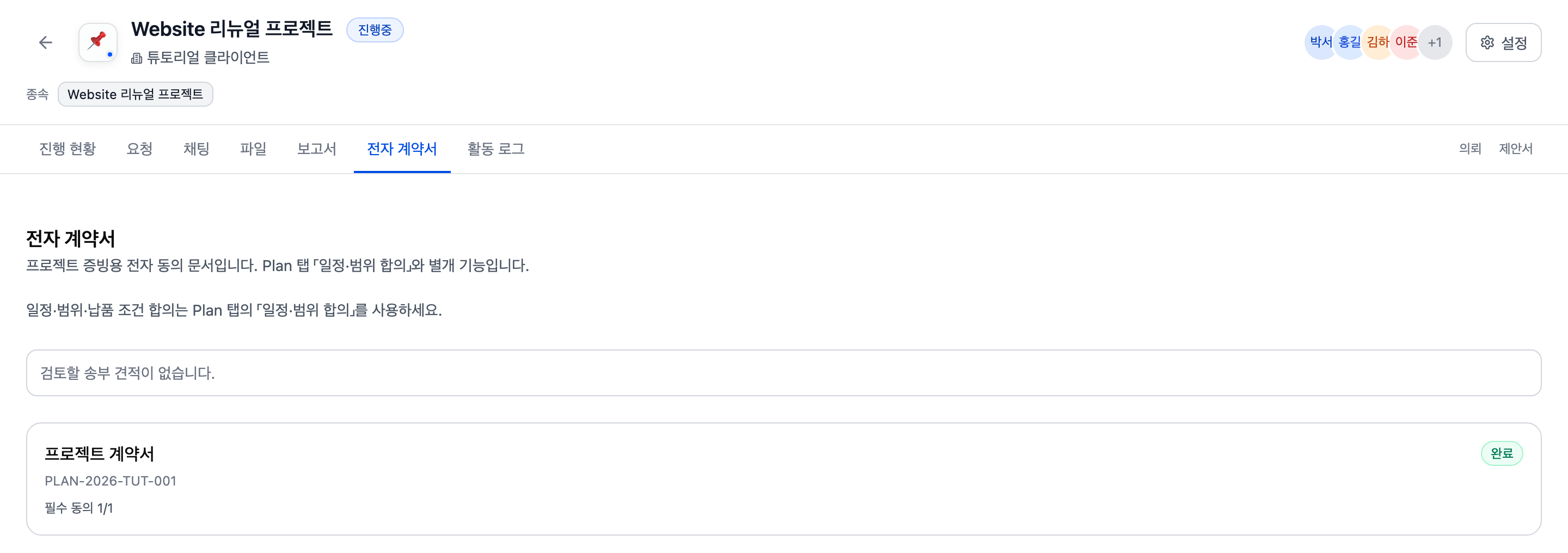Switch to the 요청 tab
Image resolution: width=1568 pixels, height=553 pixels.
click(139, 149)
